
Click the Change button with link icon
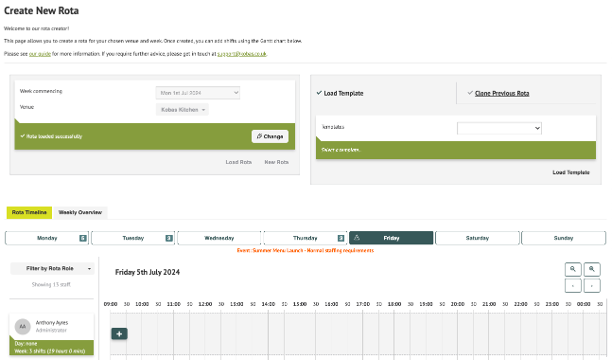tap(270, 136)
